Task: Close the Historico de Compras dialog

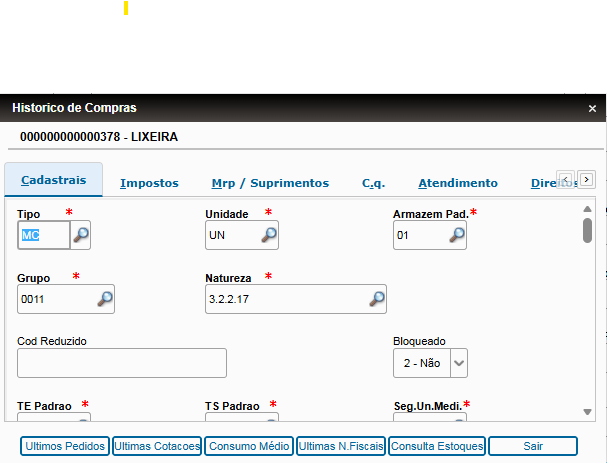Action: click(x=592, y=108)
